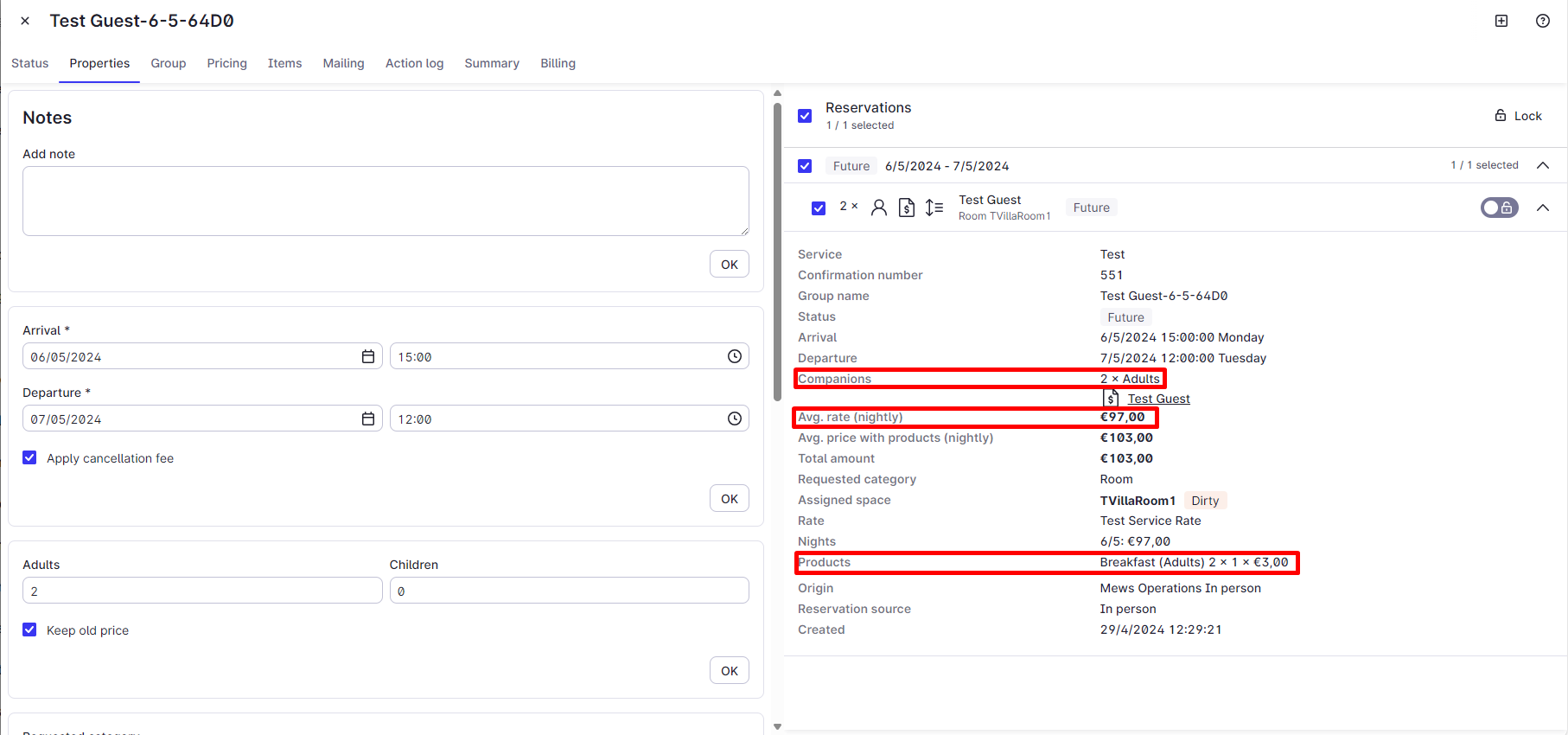Toggle the 6/5/2024 - 7/5/2024 group checkbox
The width and height of the screenshot is (1568, 735).
[805, 166]
